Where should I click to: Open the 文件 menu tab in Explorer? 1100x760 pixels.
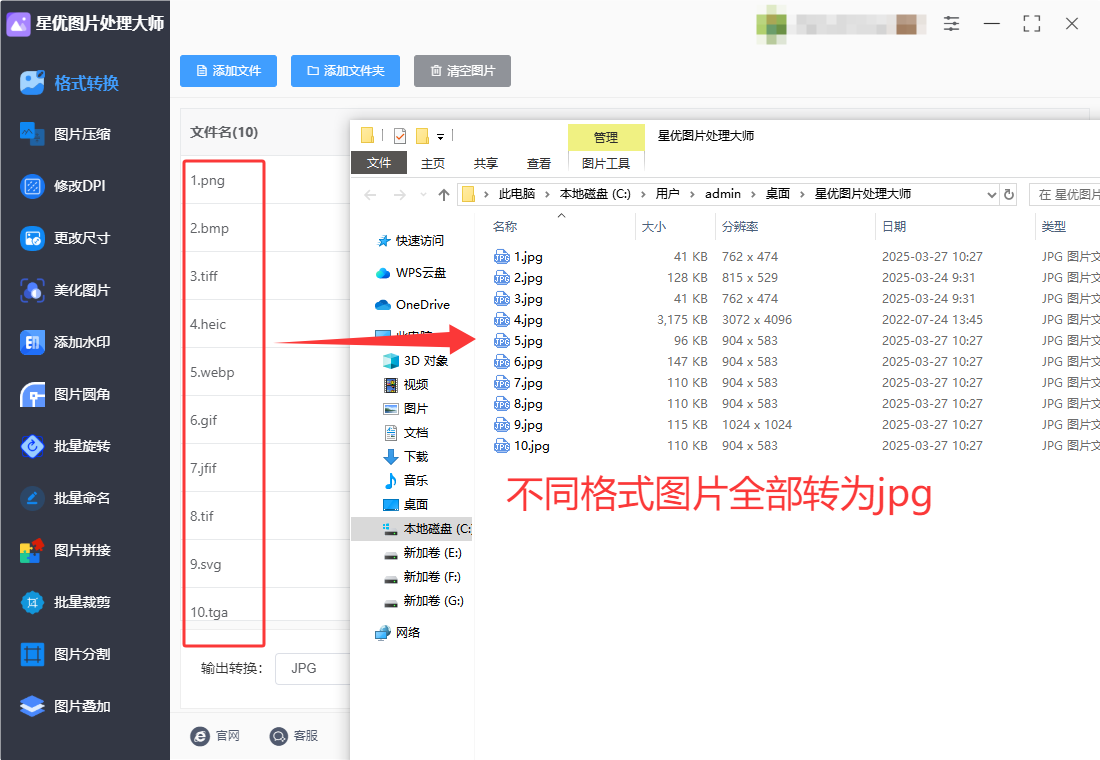point(379,163)
